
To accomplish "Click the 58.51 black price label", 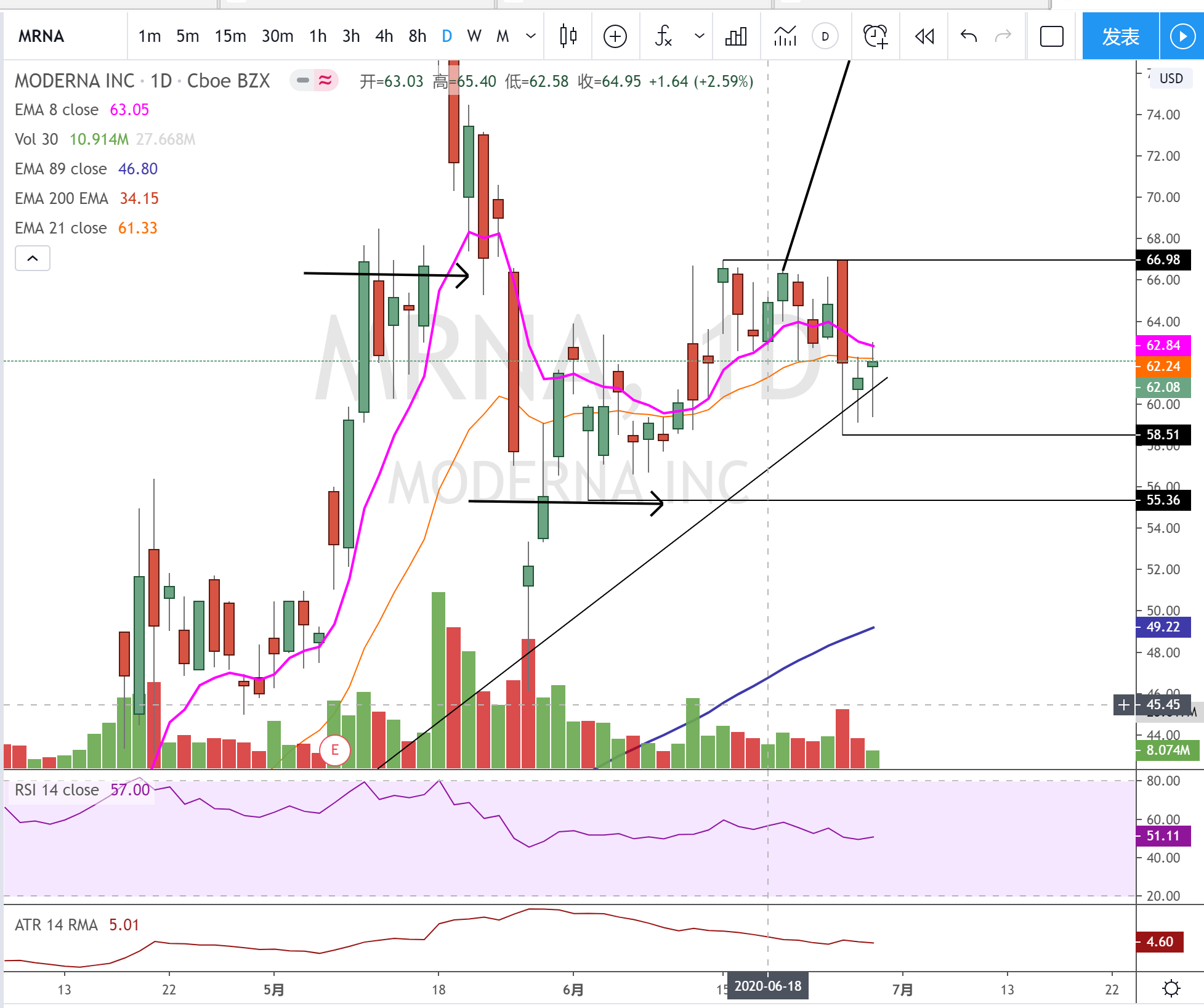I will click(1163, 434).
